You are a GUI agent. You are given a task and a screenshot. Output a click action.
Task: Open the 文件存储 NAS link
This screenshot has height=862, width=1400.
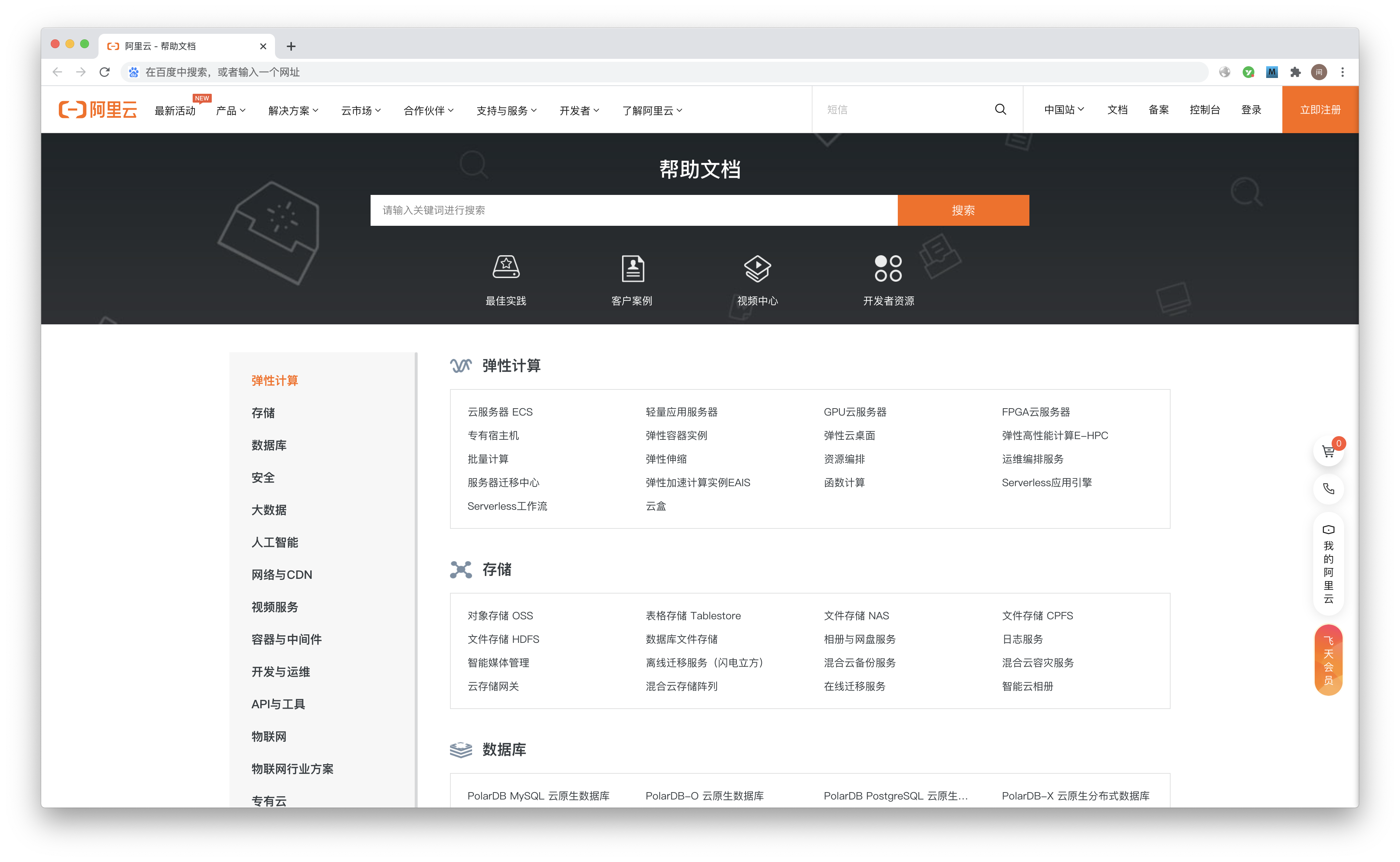856,615
